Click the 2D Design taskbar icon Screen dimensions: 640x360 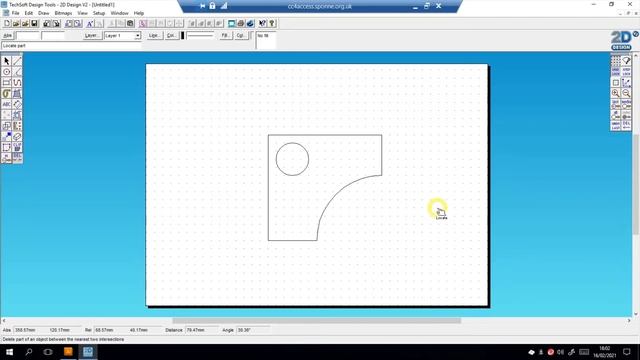pos(88,352)
